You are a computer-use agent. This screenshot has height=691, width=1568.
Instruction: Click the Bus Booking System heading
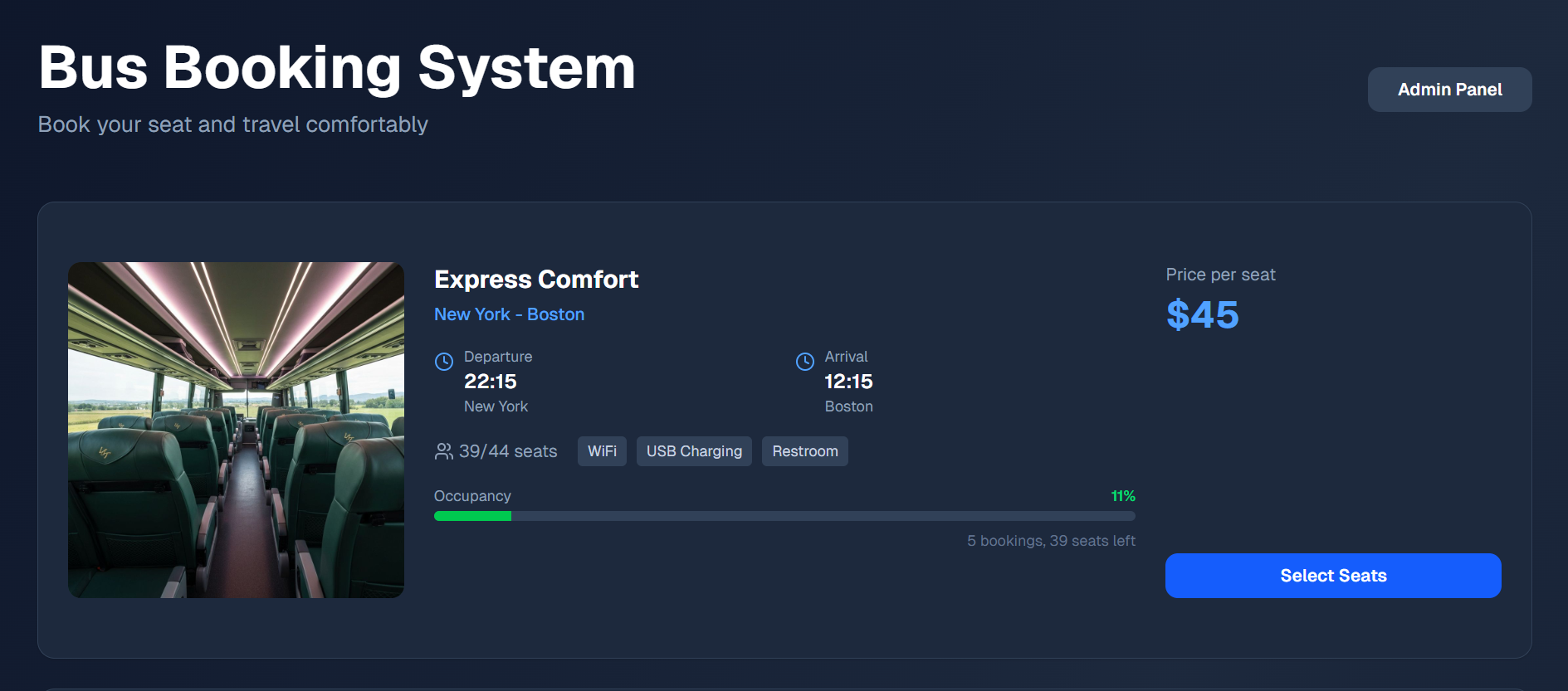click(x=337, y=68)
